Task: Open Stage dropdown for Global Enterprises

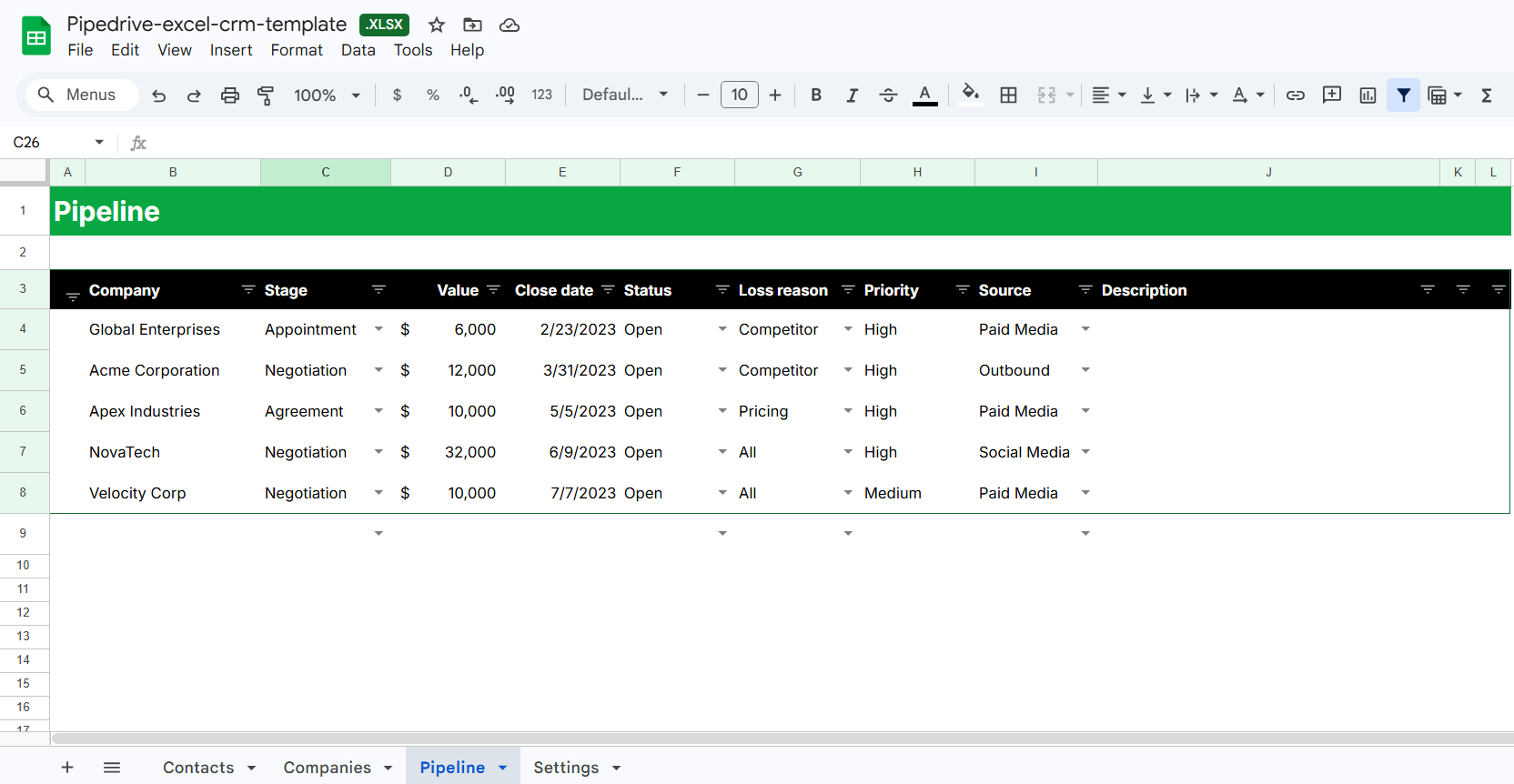Action: (x=378, y=329)
